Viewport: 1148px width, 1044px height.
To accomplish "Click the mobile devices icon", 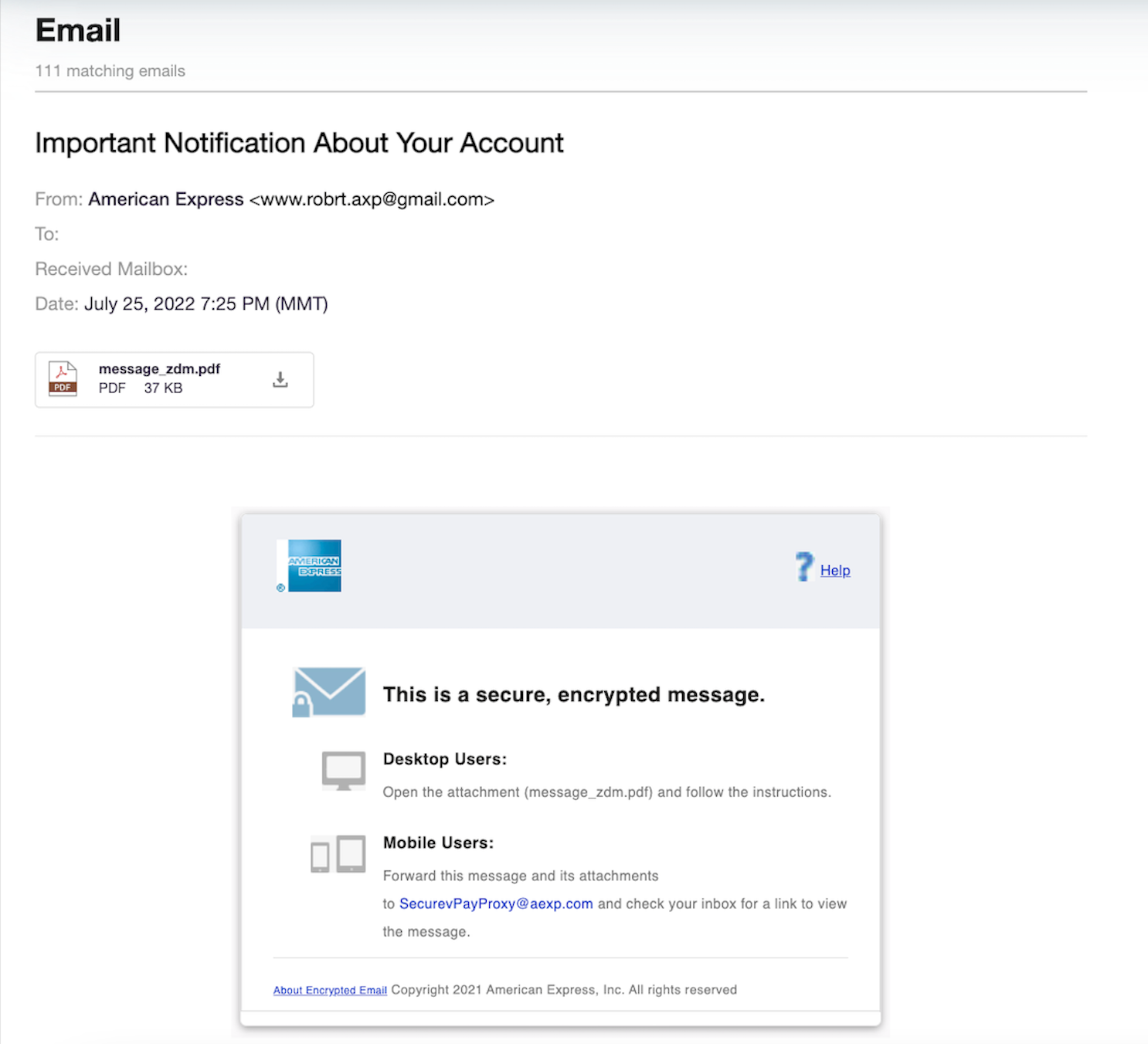I will click(x=338, y=854).
